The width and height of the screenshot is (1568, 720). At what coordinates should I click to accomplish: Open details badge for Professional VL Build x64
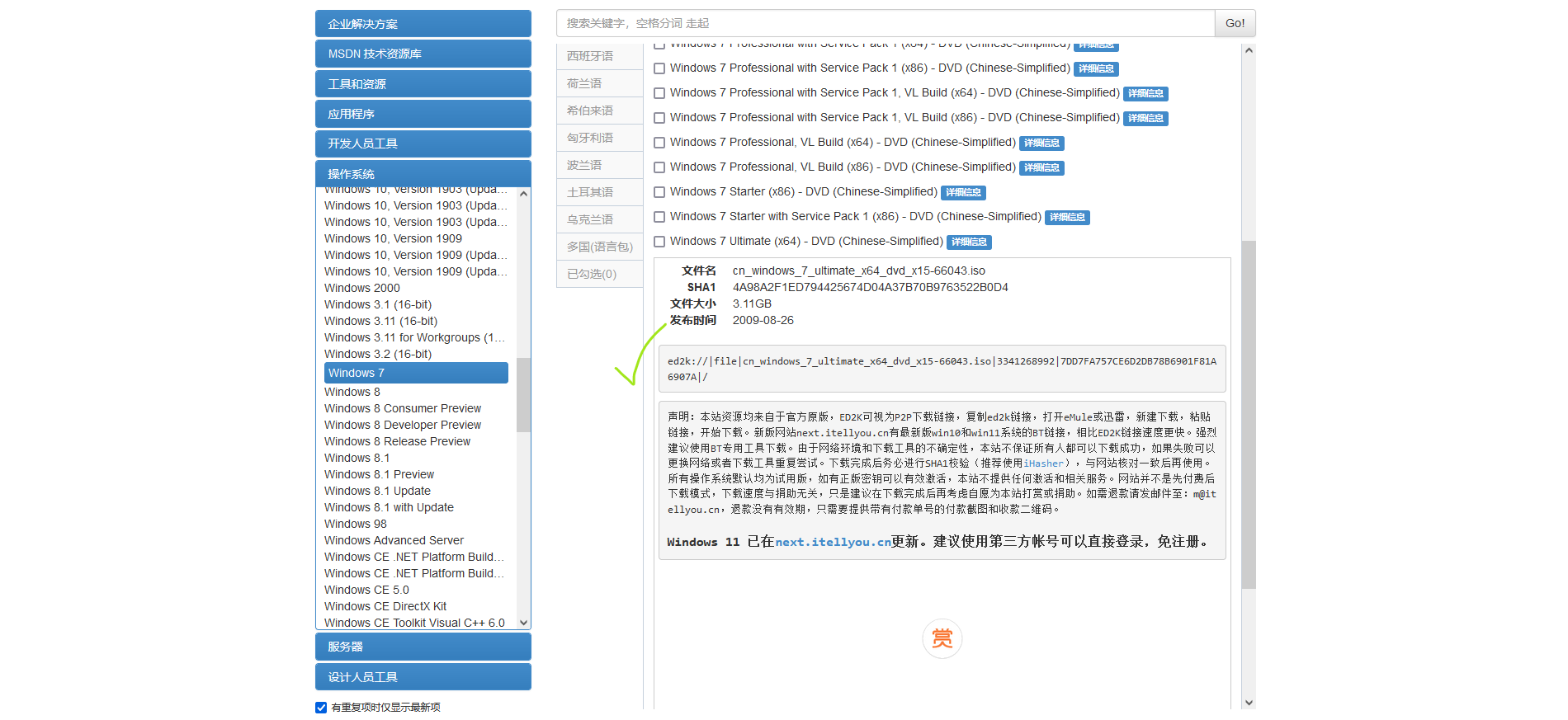click(x=1041, y=144)
